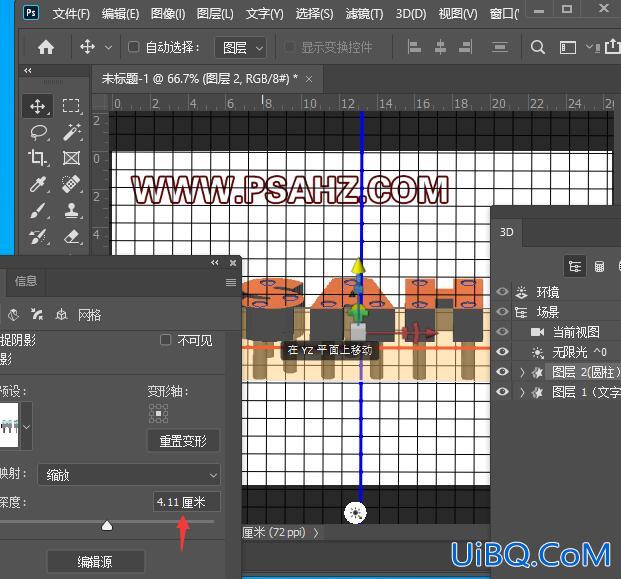The width and height of the screenshot is (621, 579).
Task: Hide 图层 2 (圆柱) in 3D panel
Action: (x=502, y=371)
